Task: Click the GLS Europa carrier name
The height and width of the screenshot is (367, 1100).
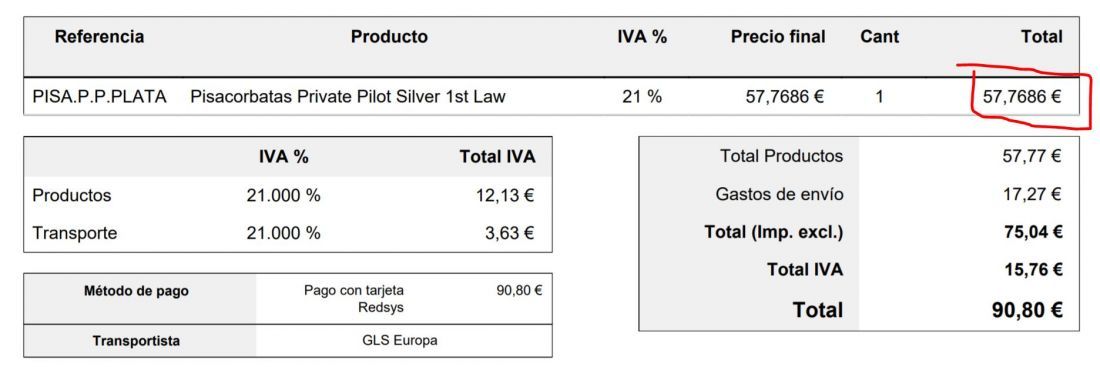Action: [x=400, y=340]
